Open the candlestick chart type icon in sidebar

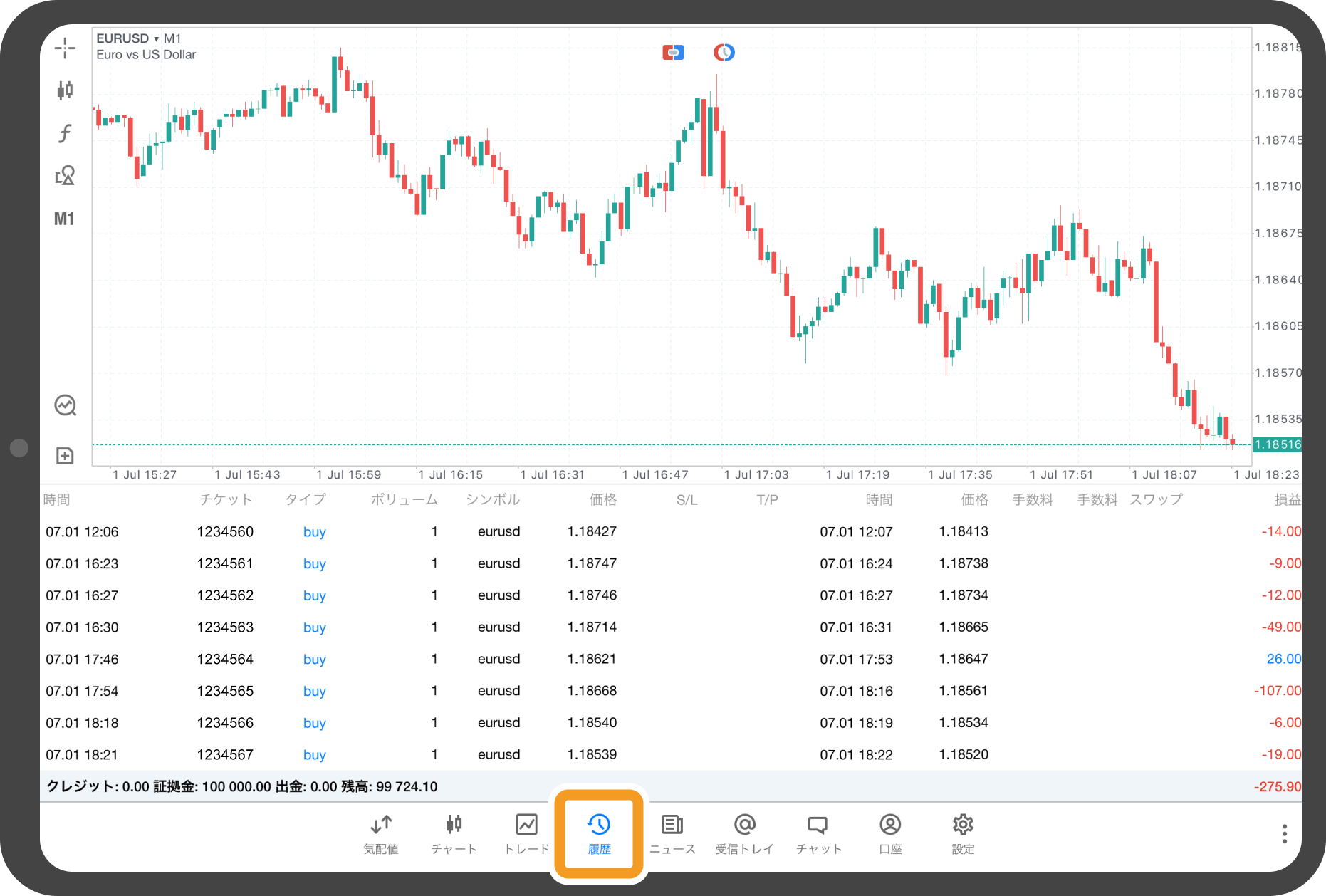tap(65, 90)
